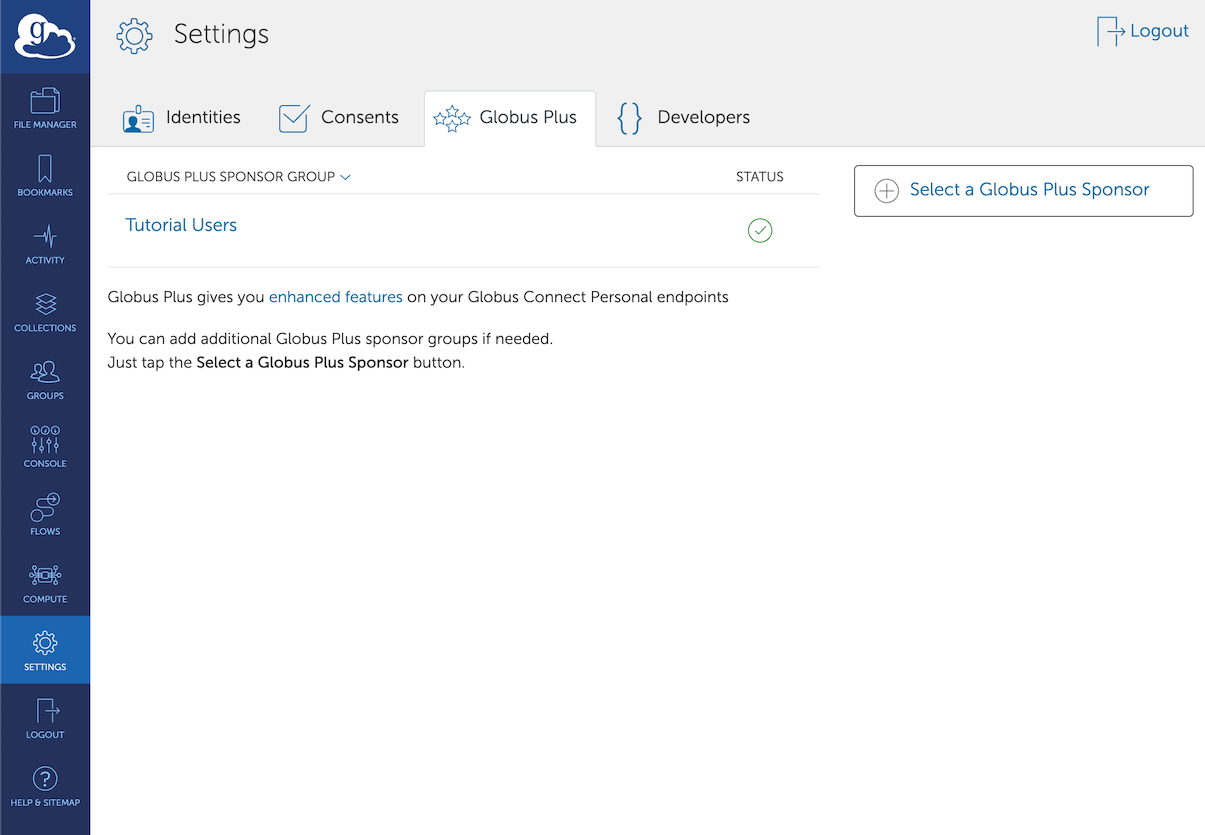Viewport: 1205px width, 835px height.
Task: Click Logout in the top right corner
Action: pyautogui.click(x=1143, y=31)
